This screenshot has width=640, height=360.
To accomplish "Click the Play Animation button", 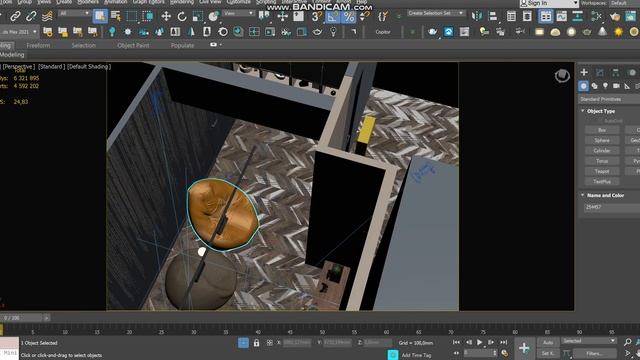I will point(480,342).
